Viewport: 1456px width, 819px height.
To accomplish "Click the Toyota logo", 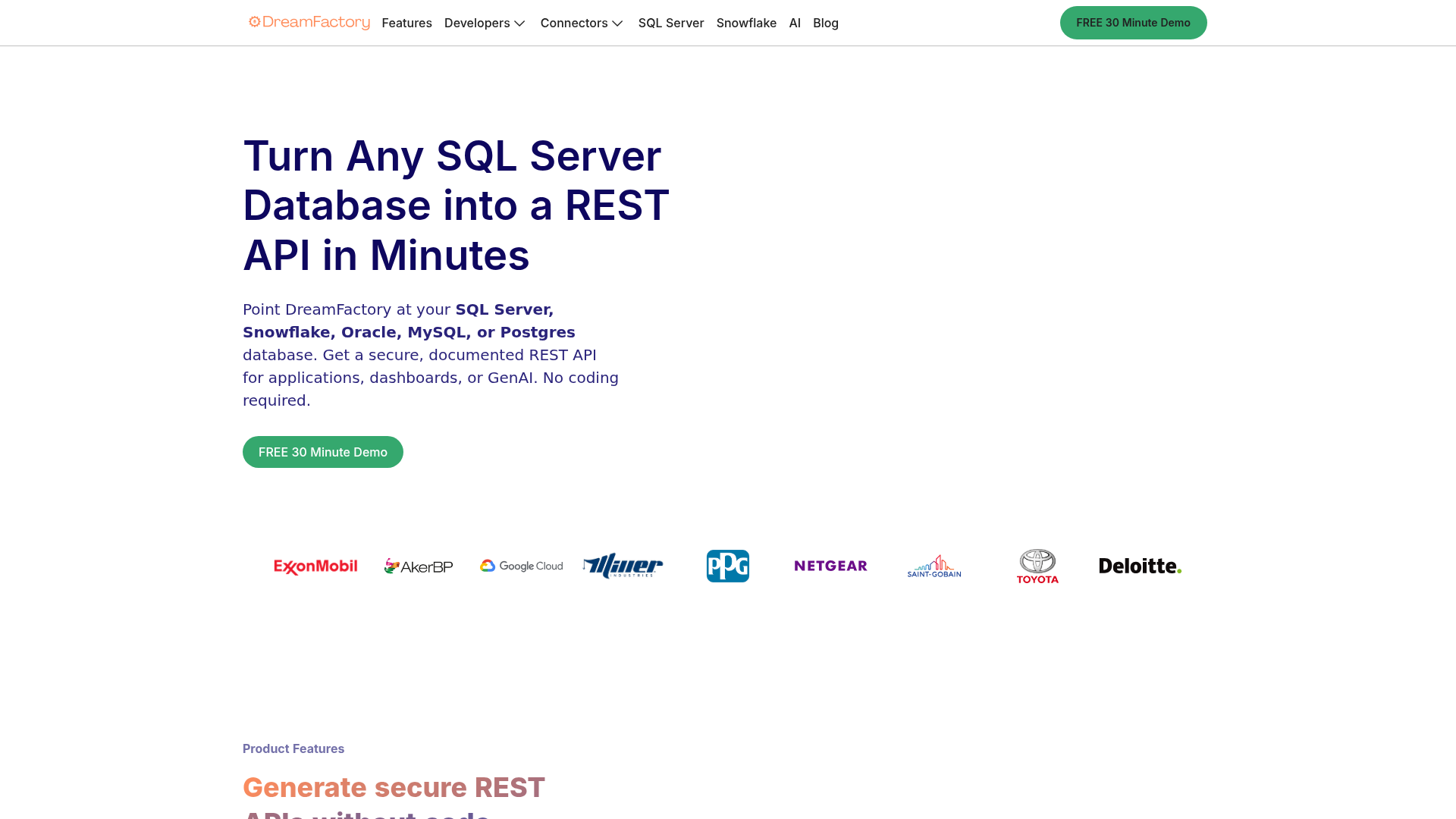I will click(1037, 566).
